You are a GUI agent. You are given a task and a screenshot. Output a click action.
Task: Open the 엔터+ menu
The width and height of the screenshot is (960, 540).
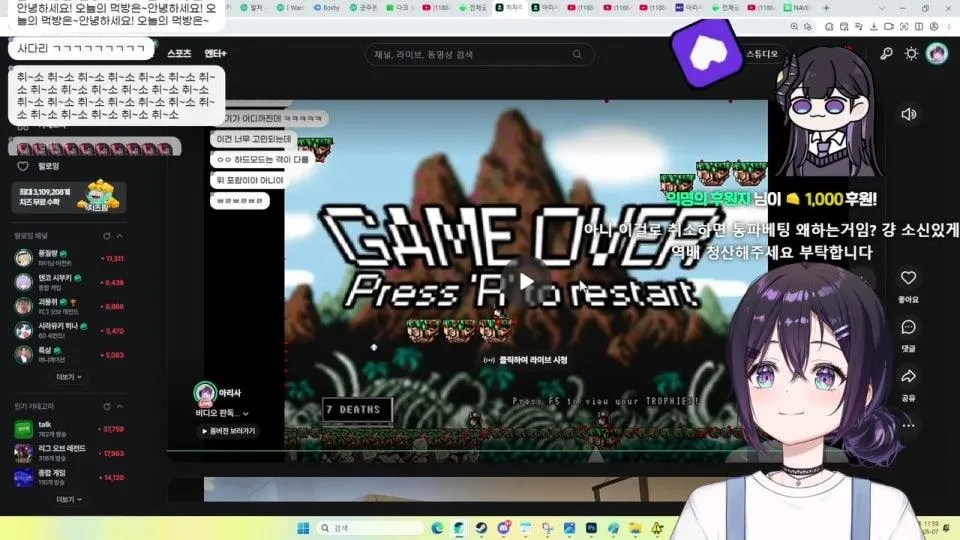215,54
